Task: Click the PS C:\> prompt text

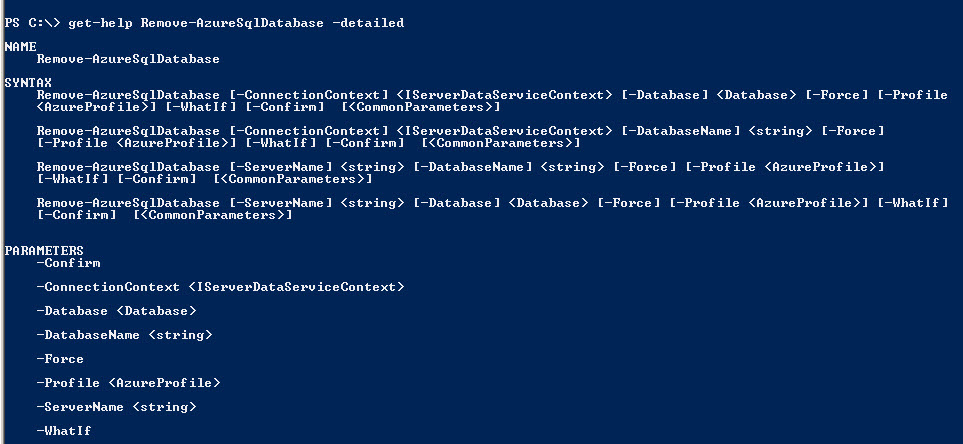Action: point(32,23)
